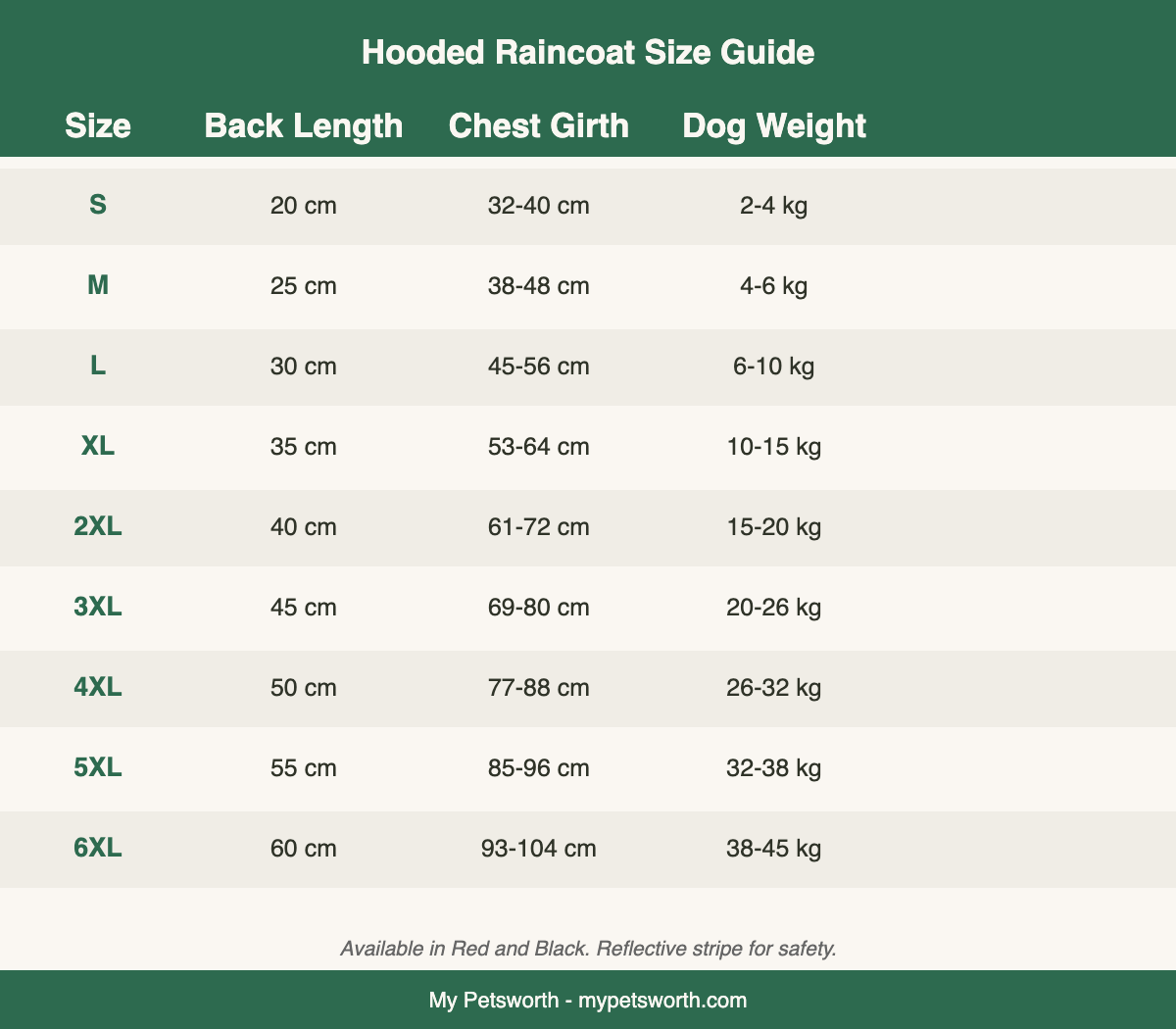Click the M size row label

click(x=98, y=285)
